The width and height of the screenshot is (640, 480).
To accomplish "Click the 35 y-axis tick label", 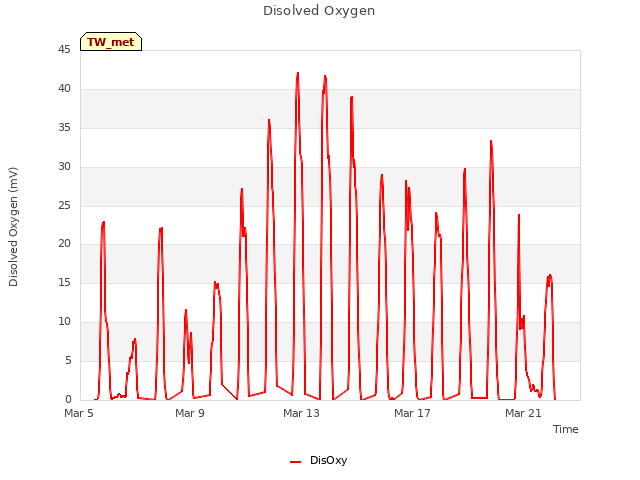I will (x=64, y=127).
